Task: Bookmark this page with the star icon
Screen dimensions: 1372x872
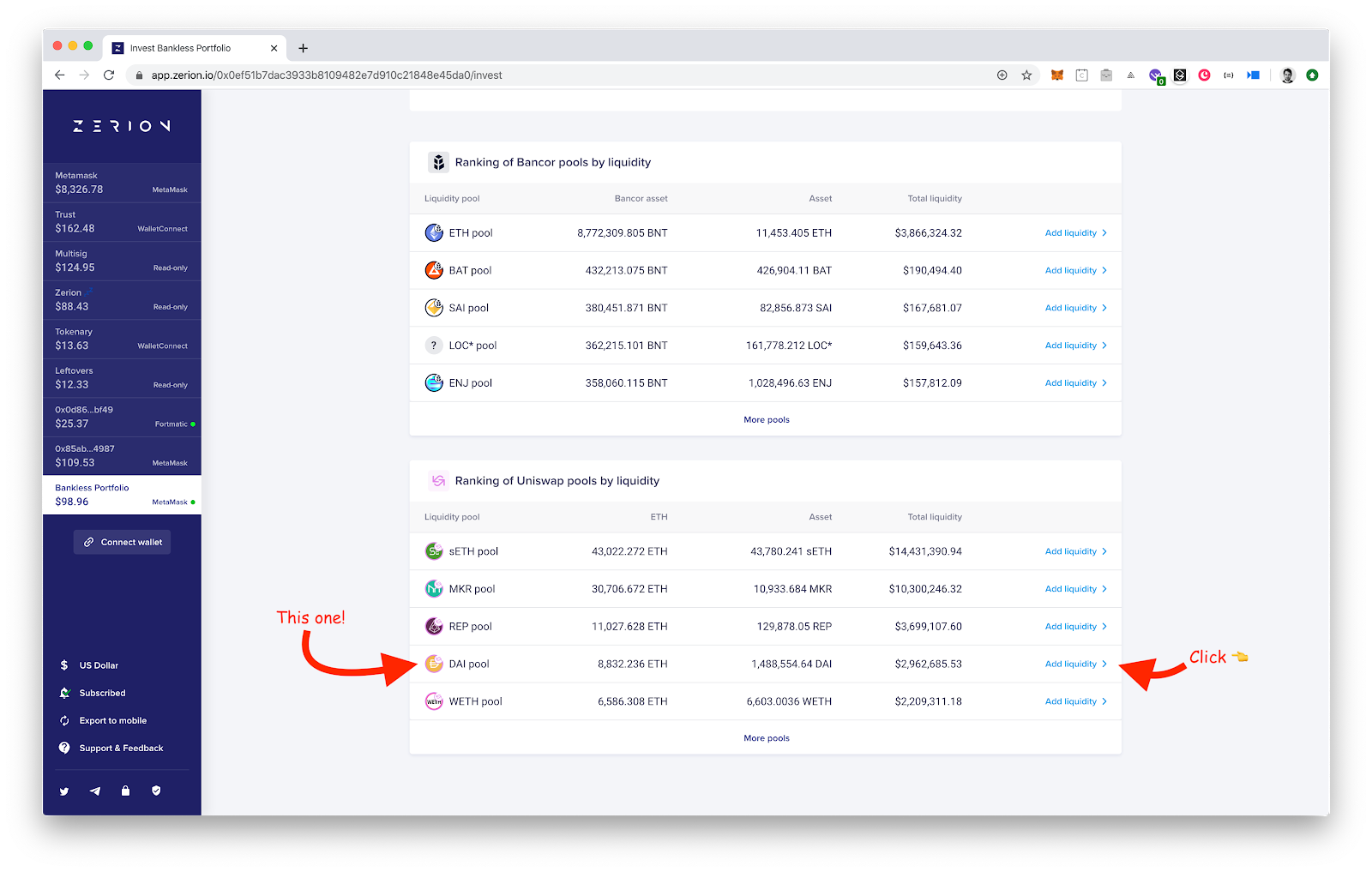Action: (1026, 75)
